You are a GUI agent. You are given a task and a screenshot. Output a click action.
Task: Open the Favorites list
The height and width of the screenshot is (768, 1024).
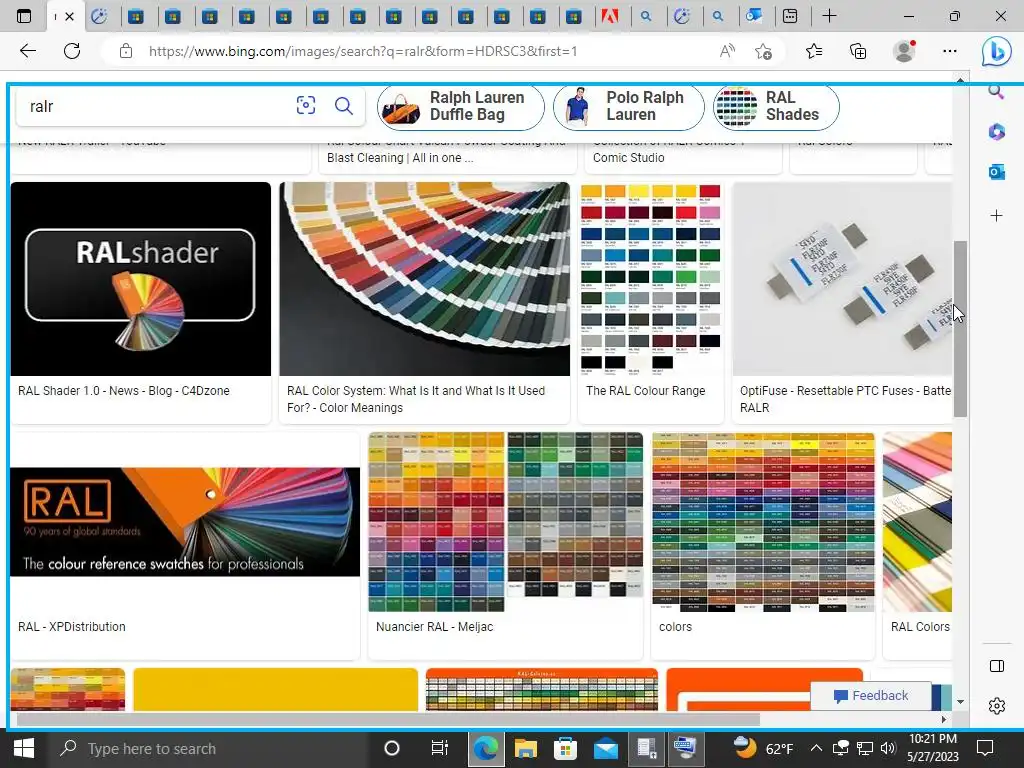[814, 51]
